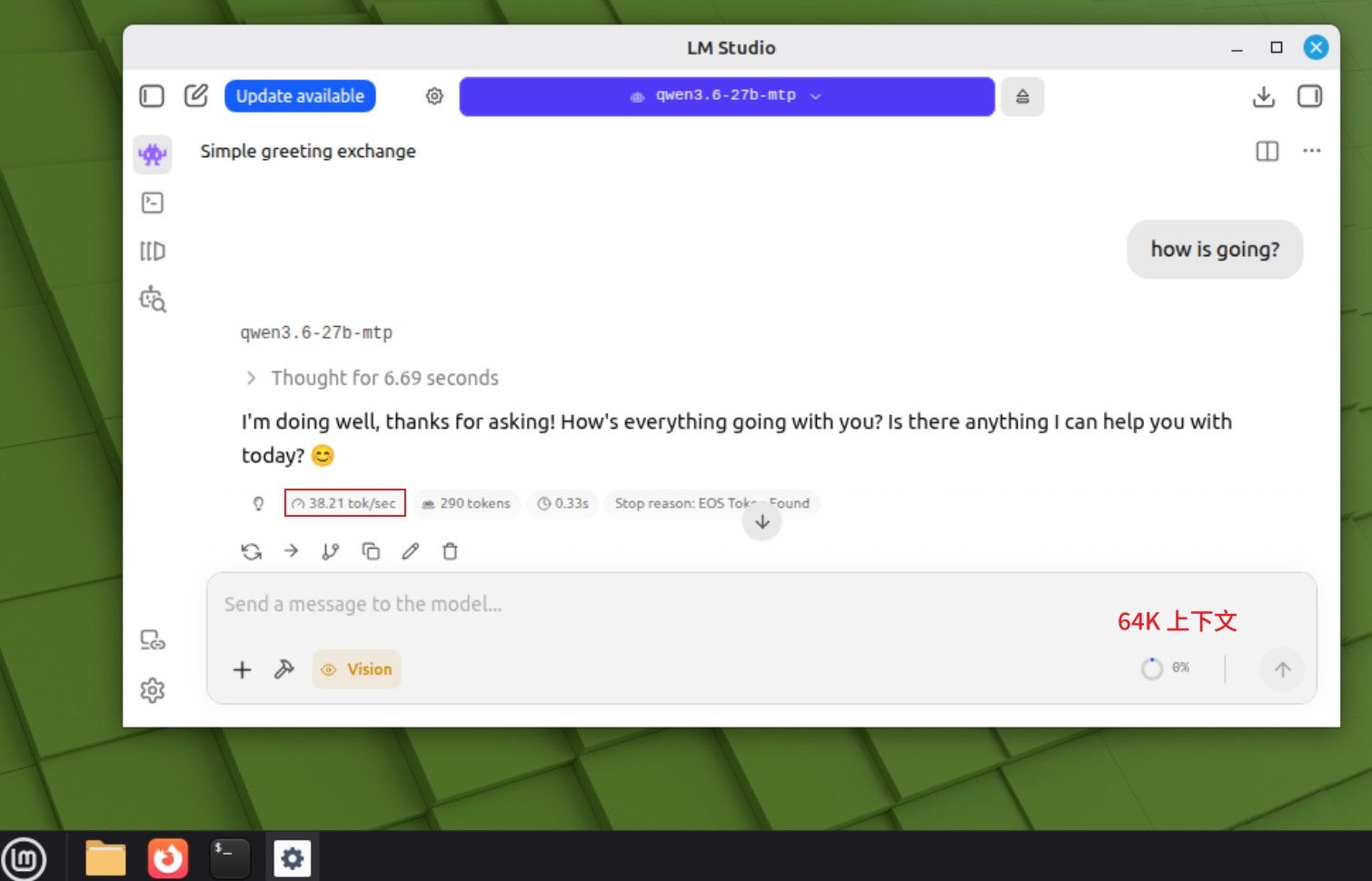Click the 290 tokens stat
This screenshot has width=1372, height=881.
(466, 503)
